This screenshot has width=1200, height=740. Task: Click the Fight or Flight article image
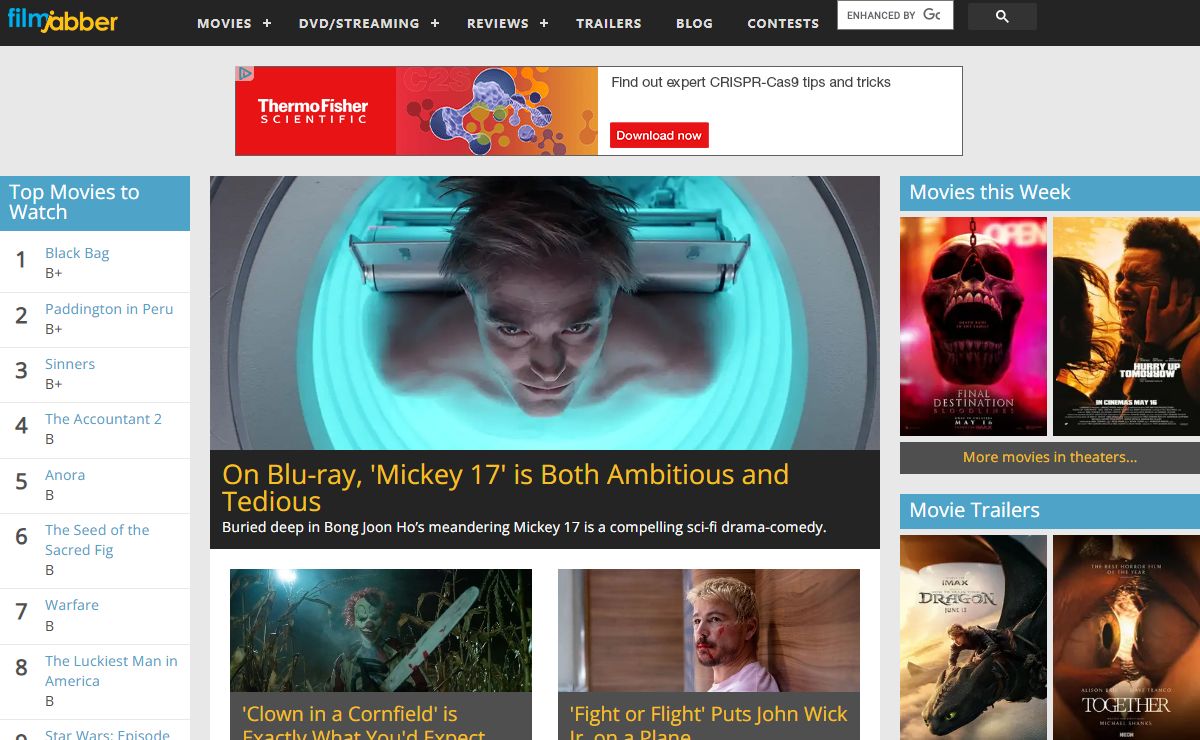tap(709, 630)
